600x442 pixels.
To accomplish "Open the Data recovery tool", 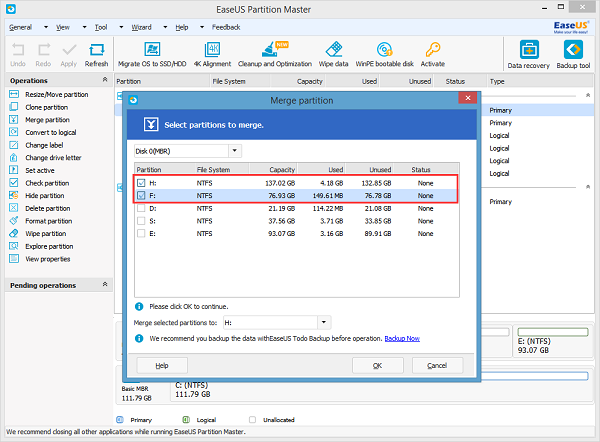I will click(x=527, y=51).
